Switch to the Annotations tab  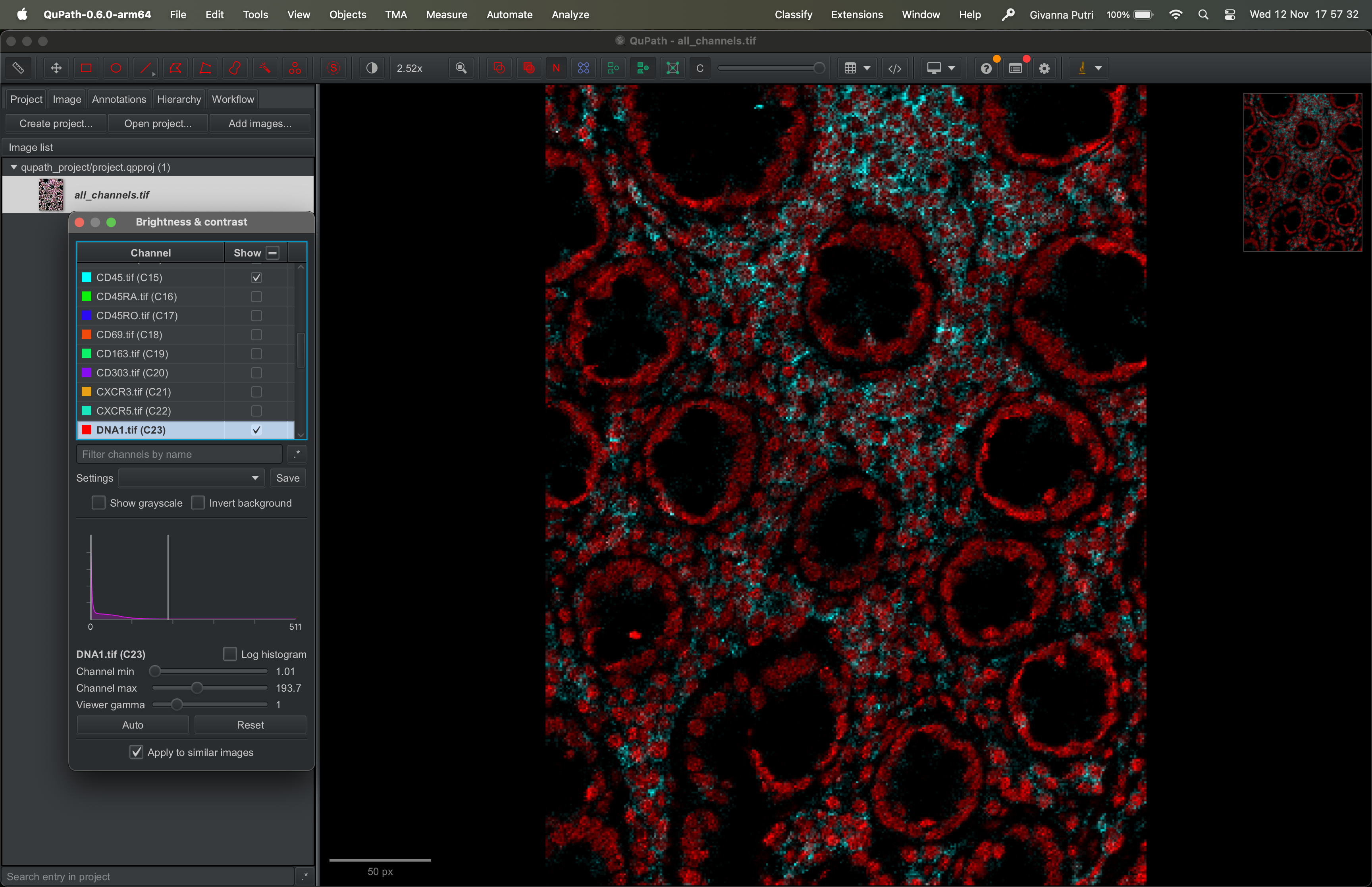119,99
